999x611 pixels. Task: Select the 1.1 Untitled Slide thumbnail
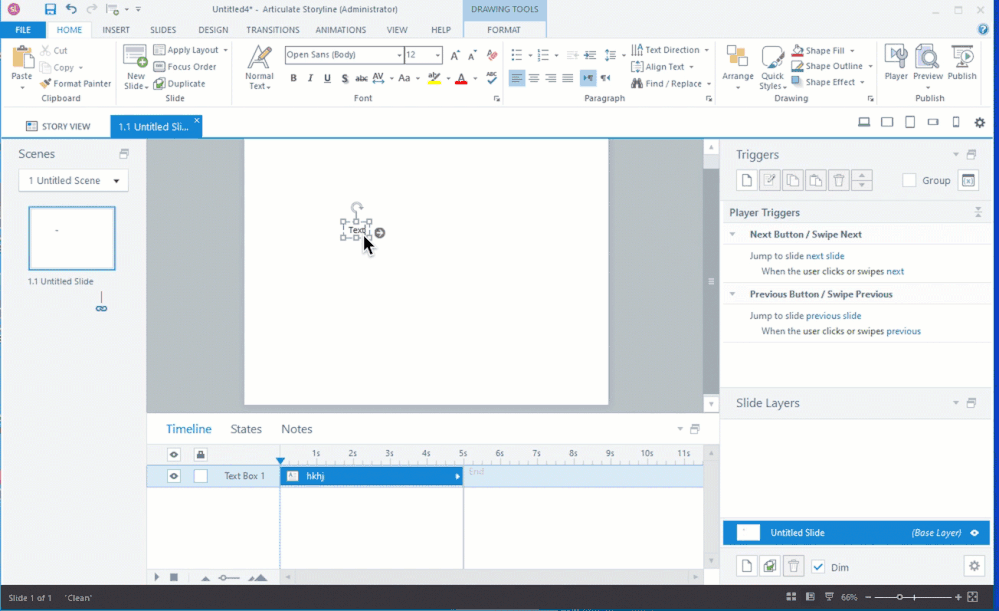point(72,238)
